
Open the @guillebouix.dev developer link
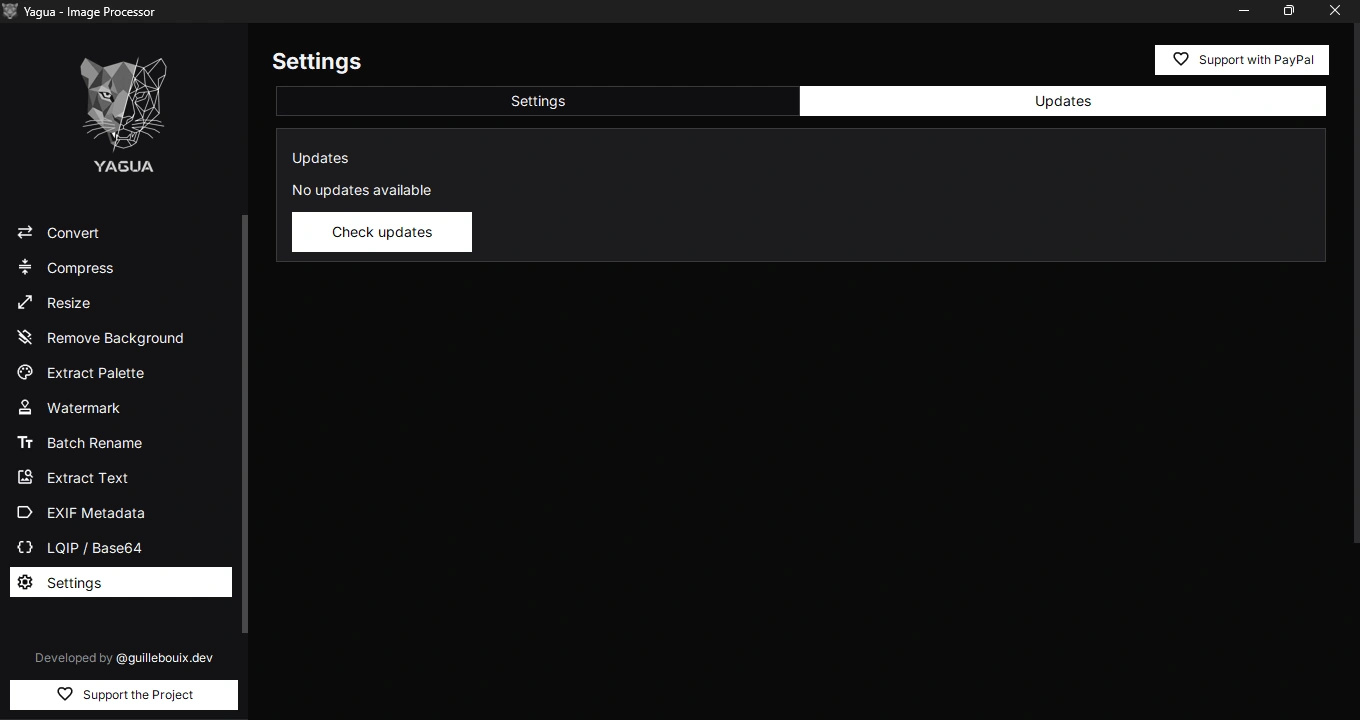pos(164,658)
